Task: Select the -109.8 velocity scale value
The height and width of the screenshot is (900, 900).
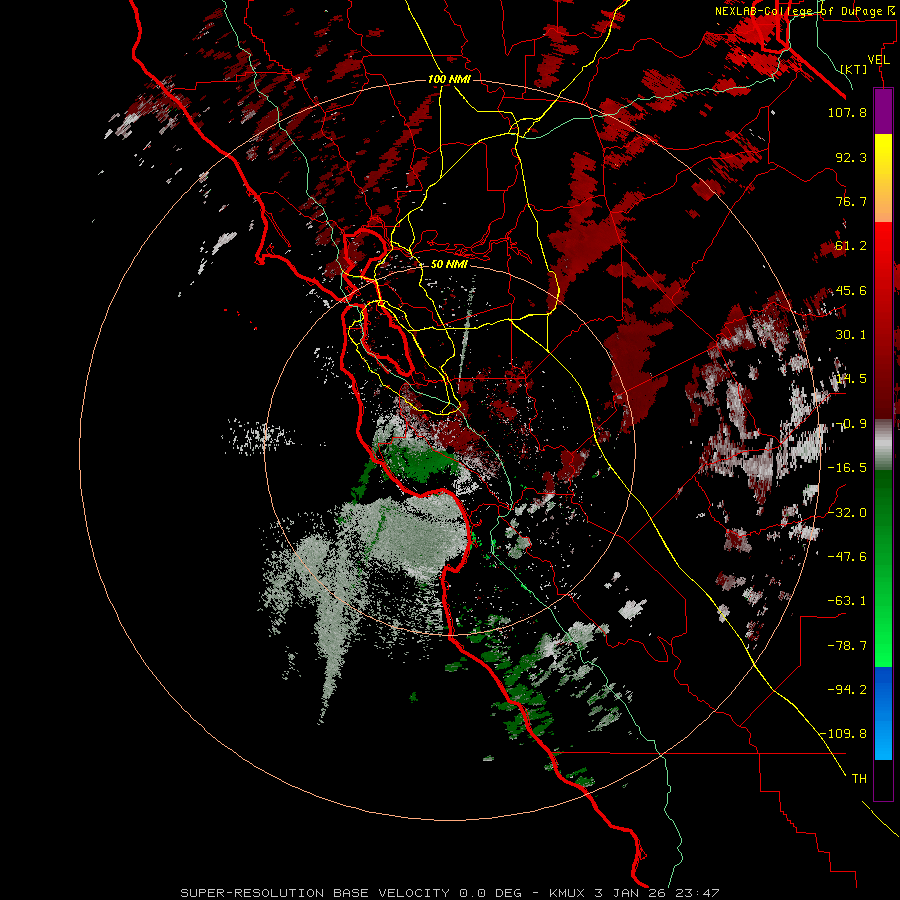Action: click(x=843, y=734)
